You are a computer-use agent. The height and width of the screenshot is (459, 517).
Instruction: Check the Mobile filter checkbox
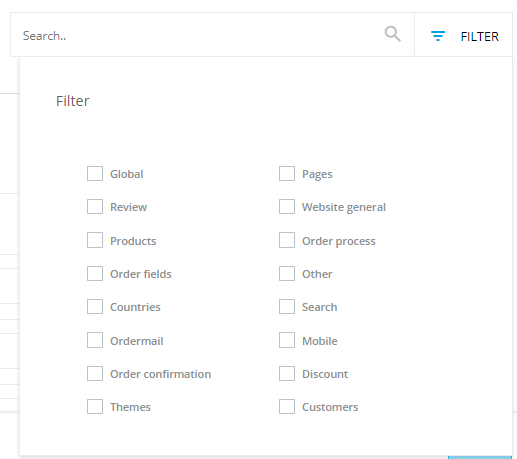coord(287,340)
